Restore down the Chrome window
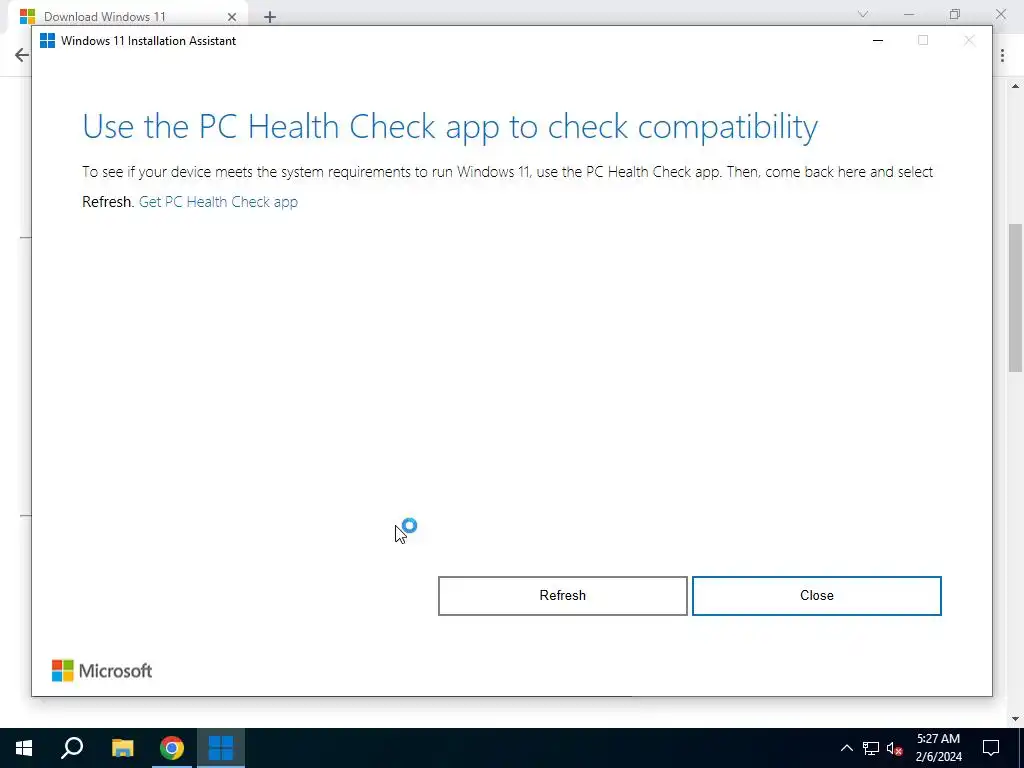The height and width of the screenshot is (768, 1024). [955, 14]
